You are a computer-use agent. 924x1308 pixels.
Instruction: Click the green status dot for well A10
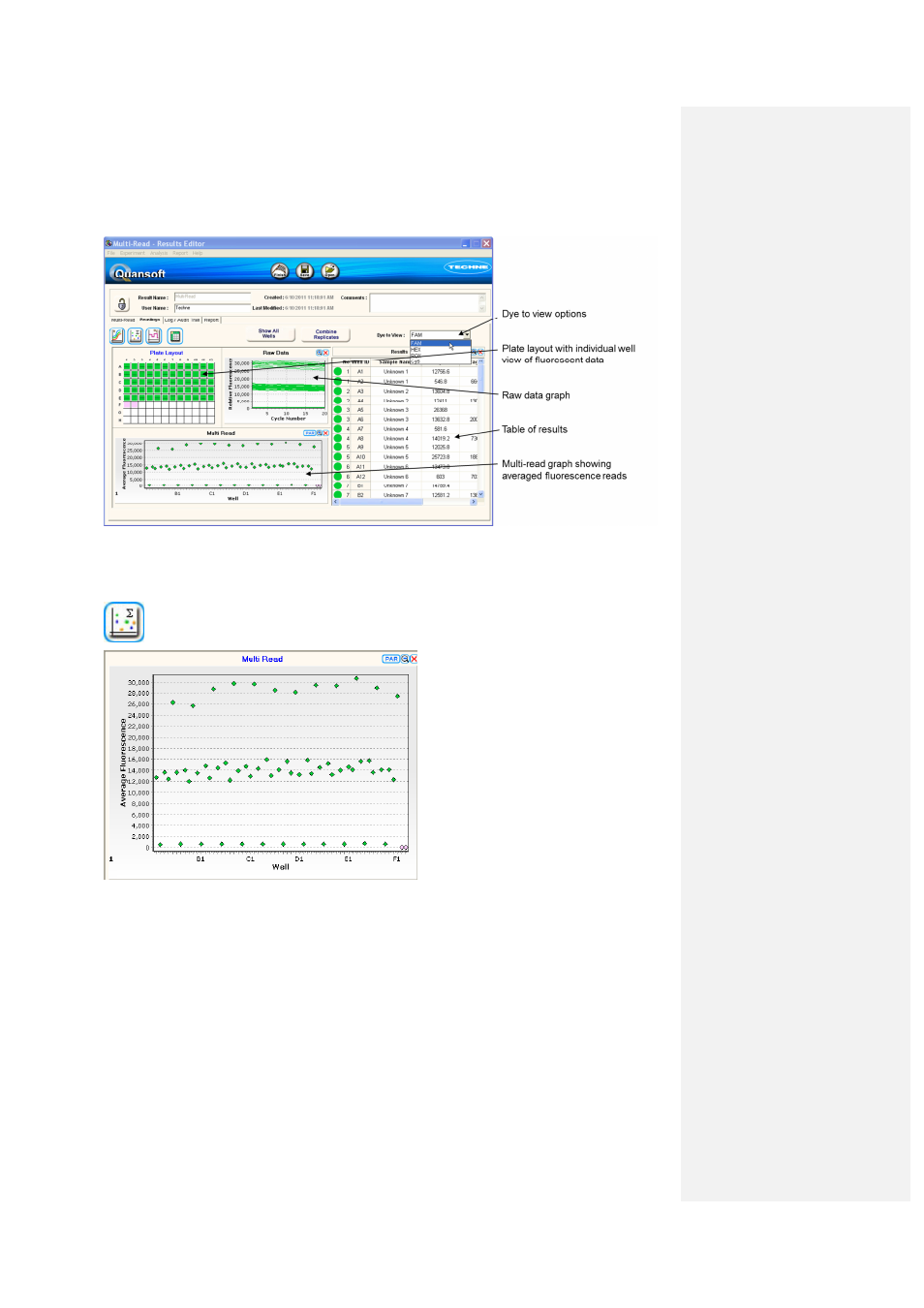[338, 456]
